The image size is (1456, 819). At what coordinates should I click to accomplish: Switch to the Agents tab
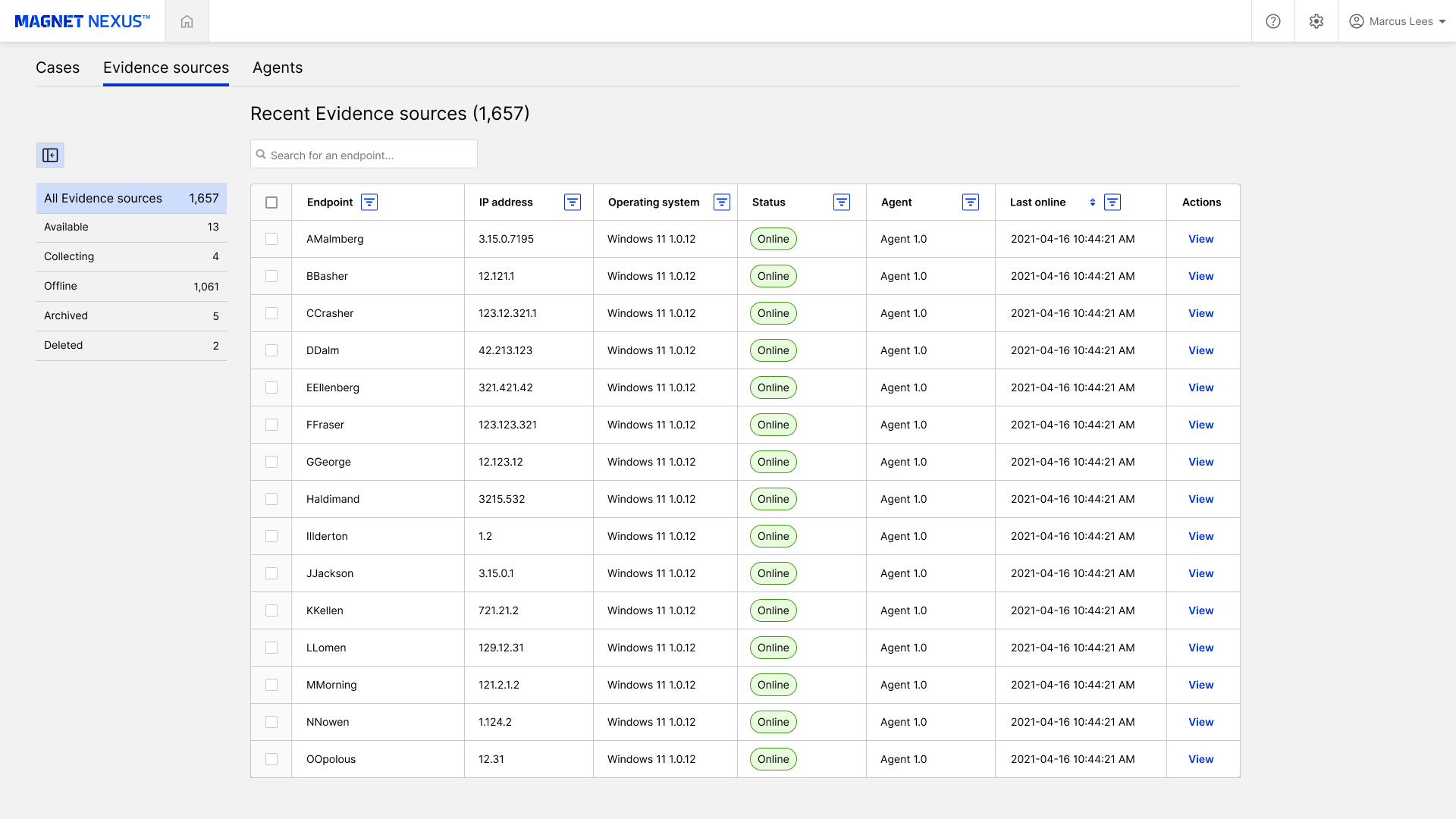278,67
